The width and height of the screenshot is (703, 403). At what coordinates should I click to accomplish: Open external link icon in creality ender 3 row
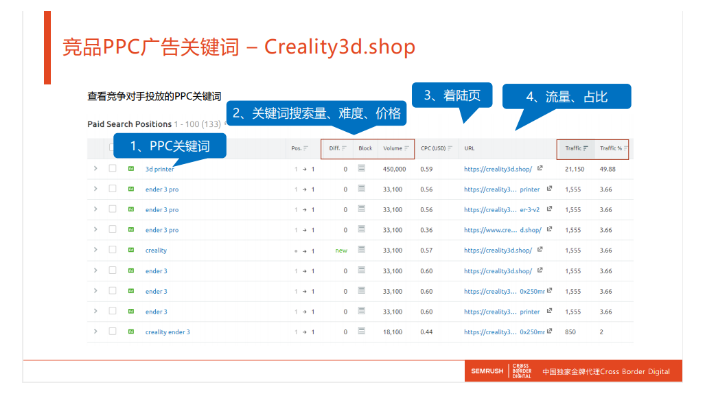[549, 331]
